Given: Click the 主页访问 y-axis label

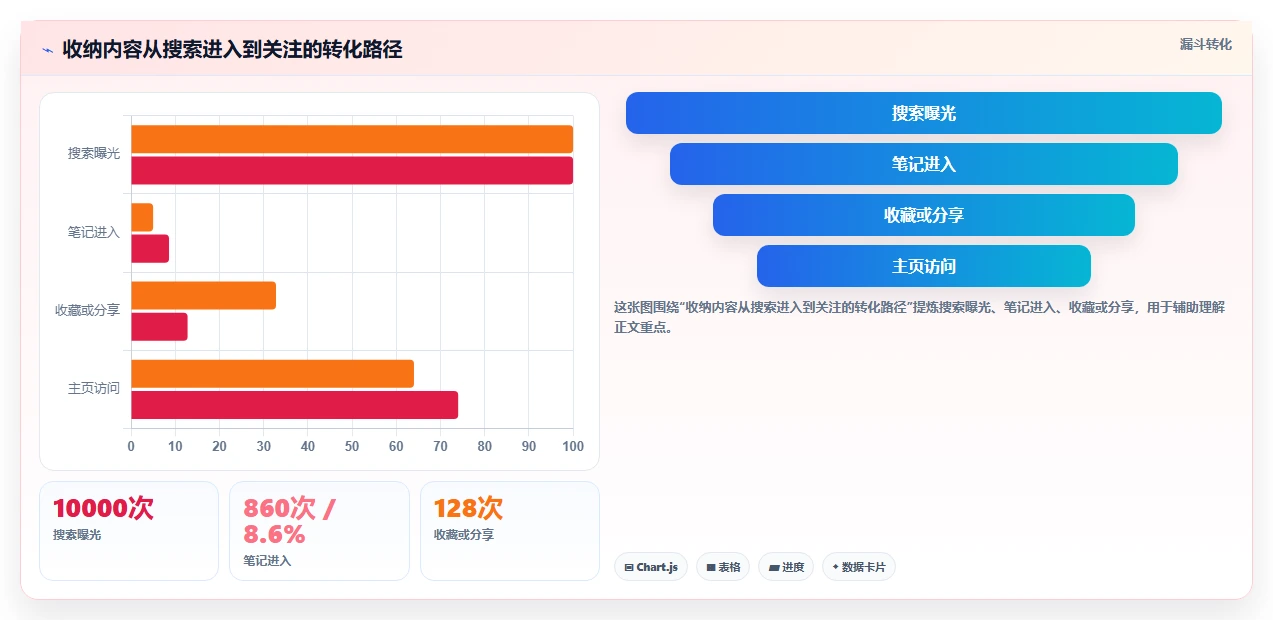Looking at the screenshot, I should pyautogui.click(x=94, y=388).
